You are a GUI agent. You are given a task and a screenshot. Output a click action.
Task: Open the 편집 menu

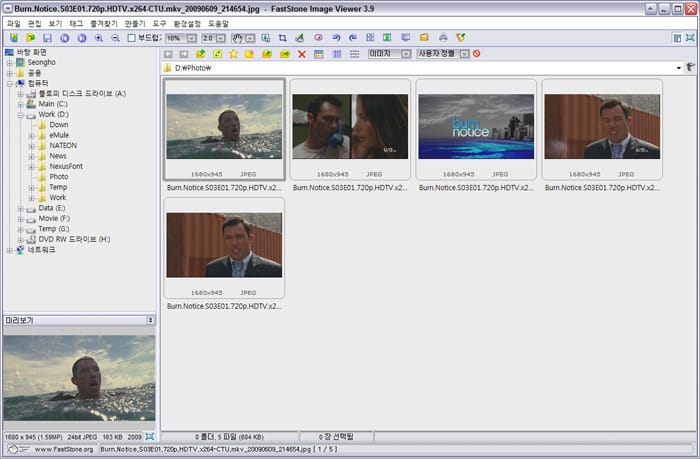click(x=34, y=24)
